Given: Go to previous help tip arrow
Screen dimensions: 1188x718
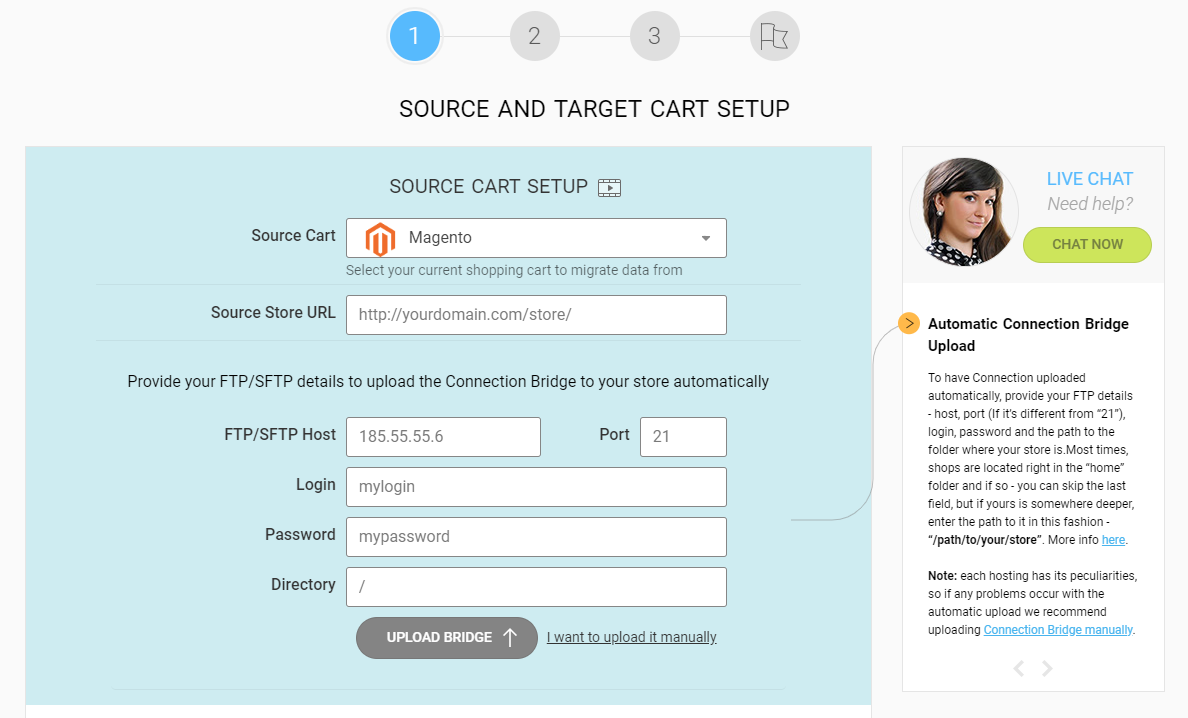Looking at the screenshot, I should click(x=1019, y=668).
